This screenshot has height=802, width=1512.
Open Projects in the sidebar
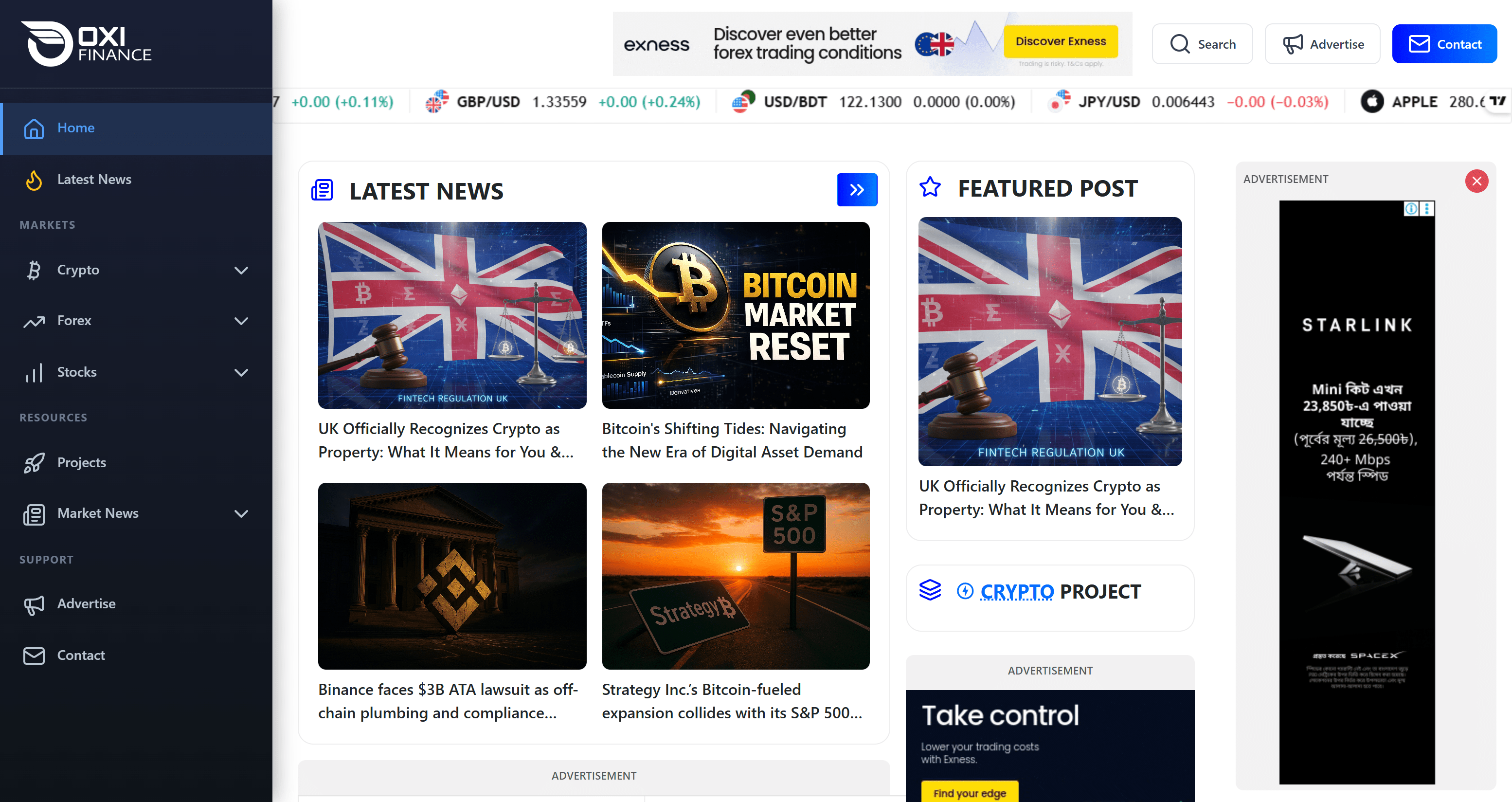point(136,463)
